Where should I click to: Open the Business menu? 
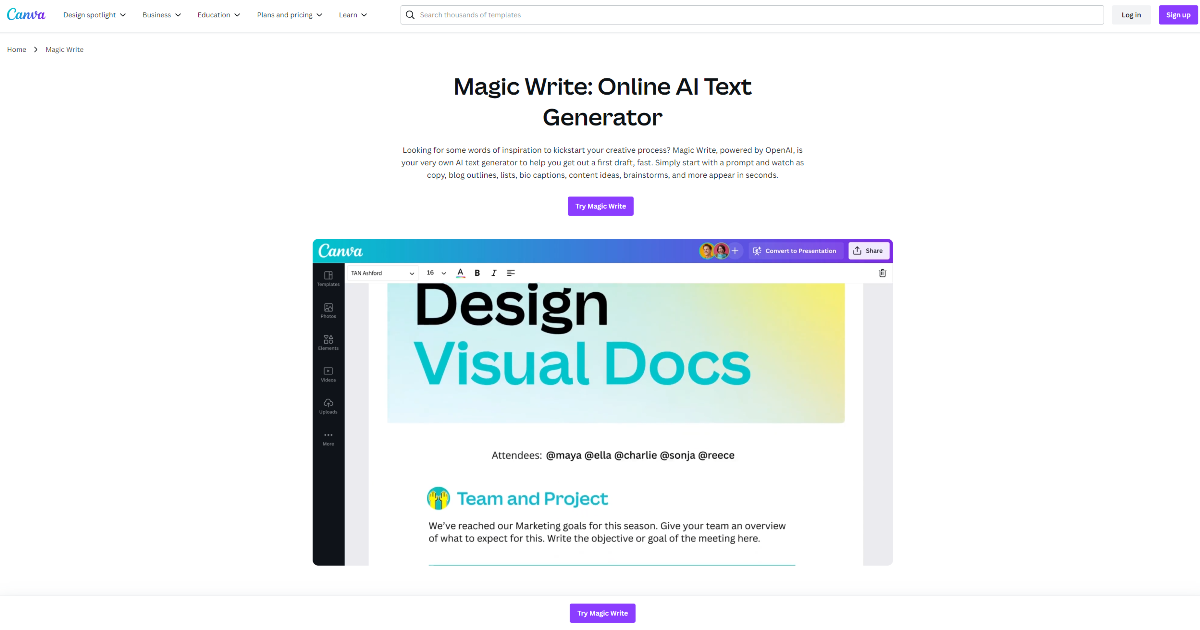[x=161, y=14]
